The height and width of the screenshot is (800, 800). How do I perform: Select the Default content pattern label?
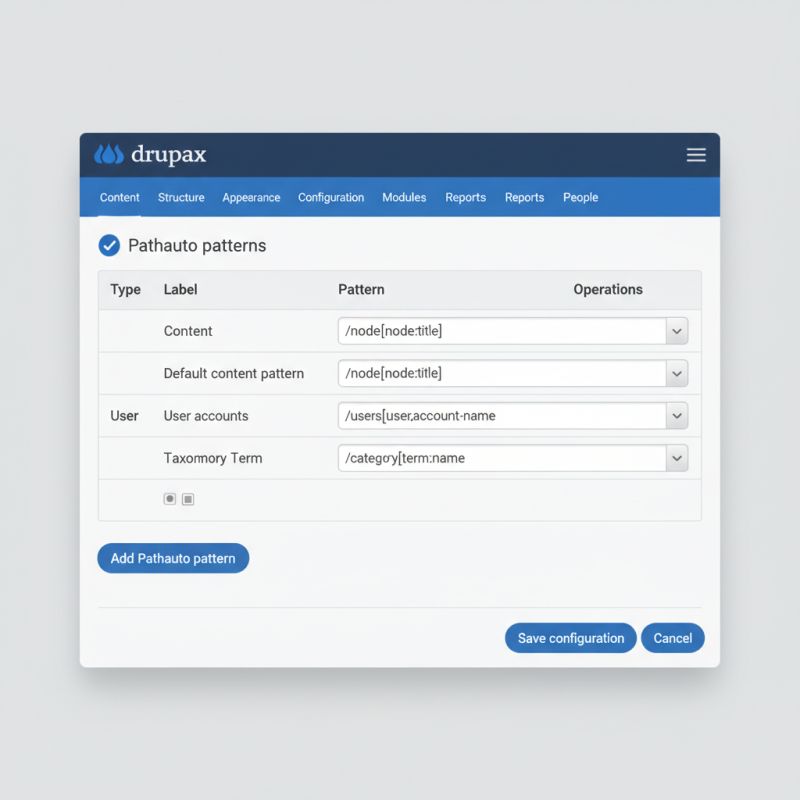[x=234, y=373]
